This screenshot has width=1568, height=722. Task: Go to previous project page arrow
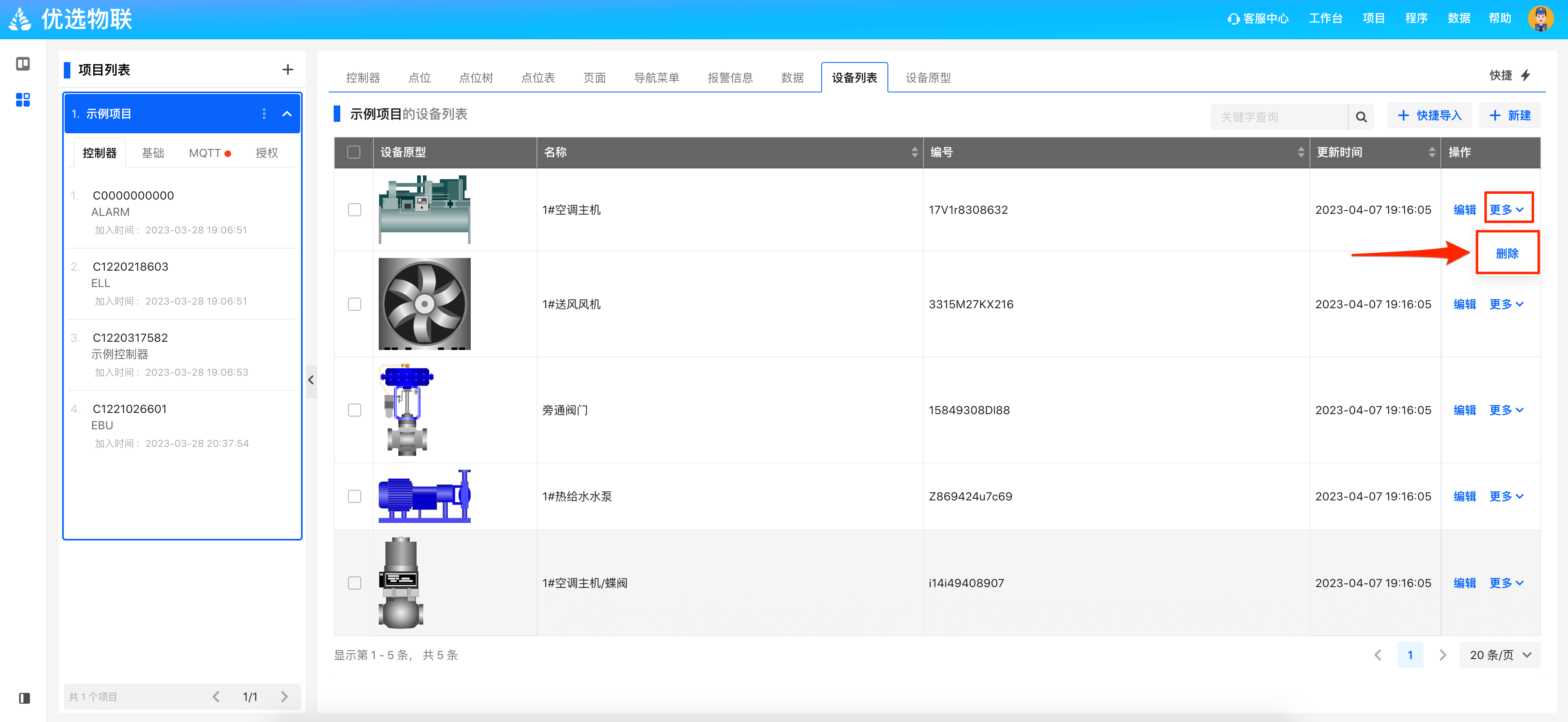216,697
